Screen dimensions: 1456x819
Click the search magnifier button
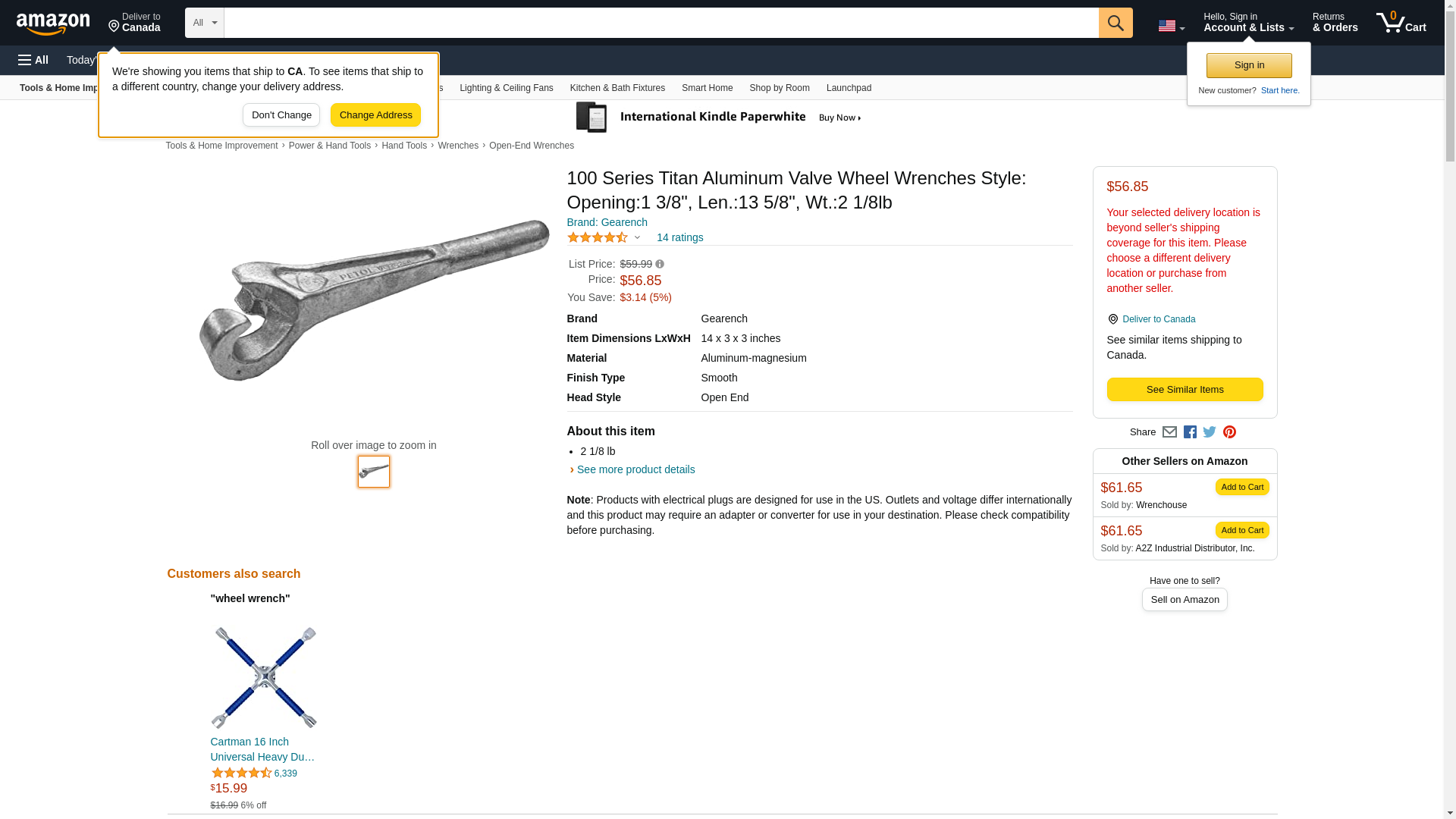[x=1115, y=23]
